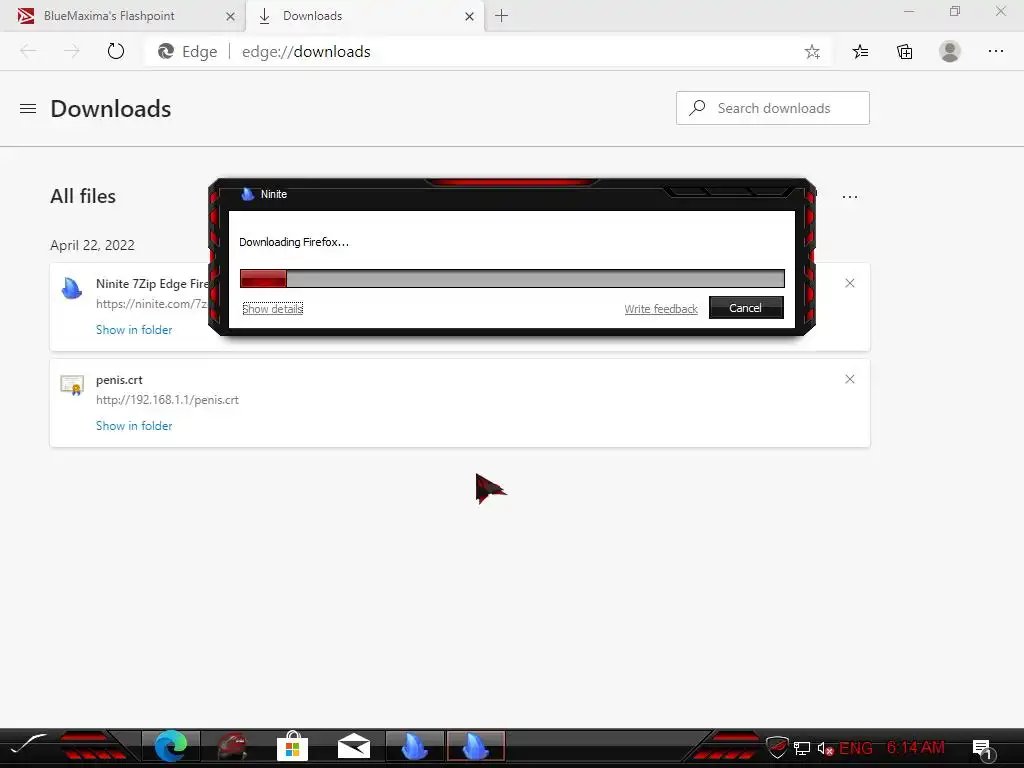Close the Downloads tab
The height and width of the screenshot is (768, 1024).
[469, 16]
